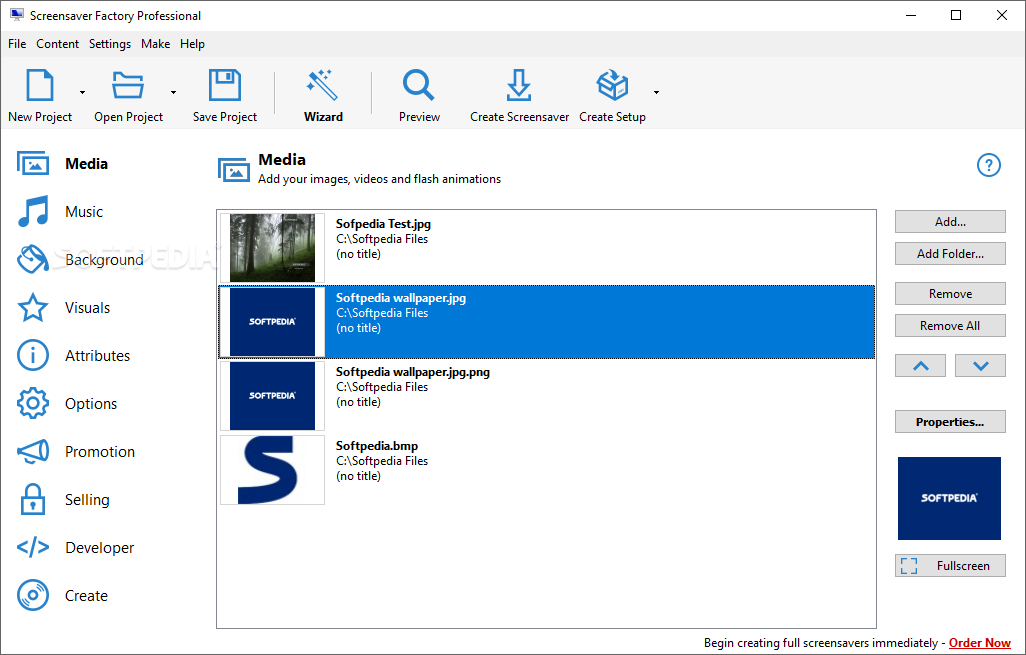Click the help question mark icon
Image resolution: width=1026 pixels, height=655 pixels.
(989, 165)
